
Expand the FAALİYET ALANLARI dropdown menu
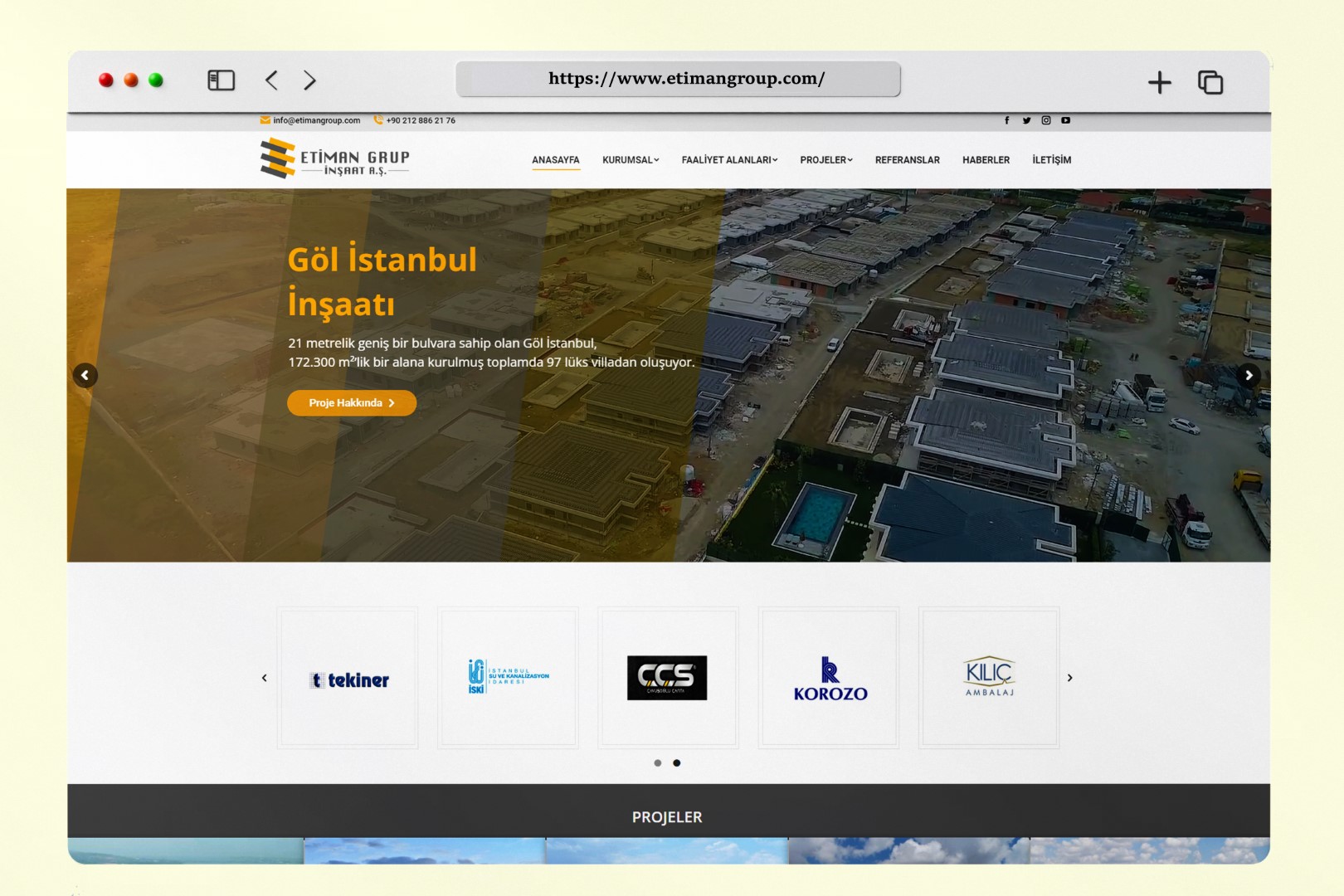pos(729,160)
